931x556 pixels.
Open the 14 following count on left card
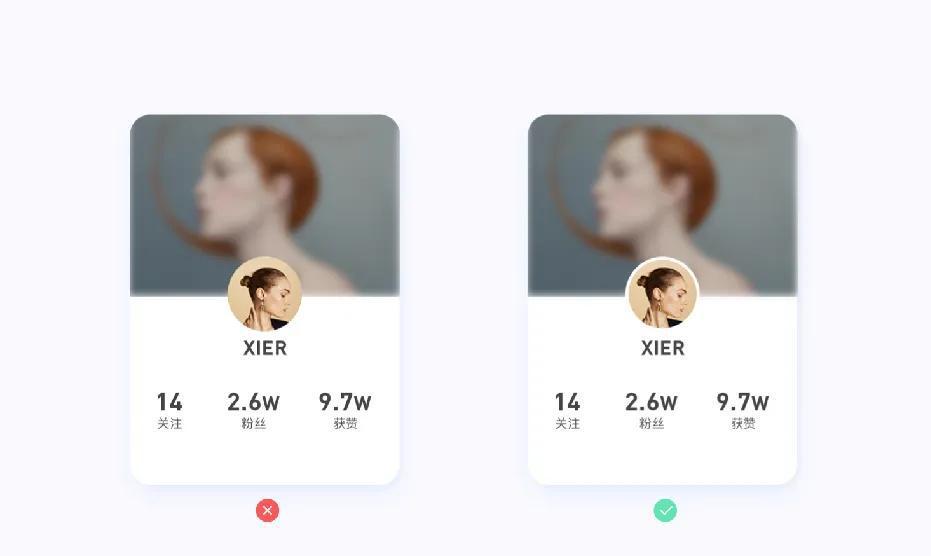pyautogui.click(x=169, y=402)
